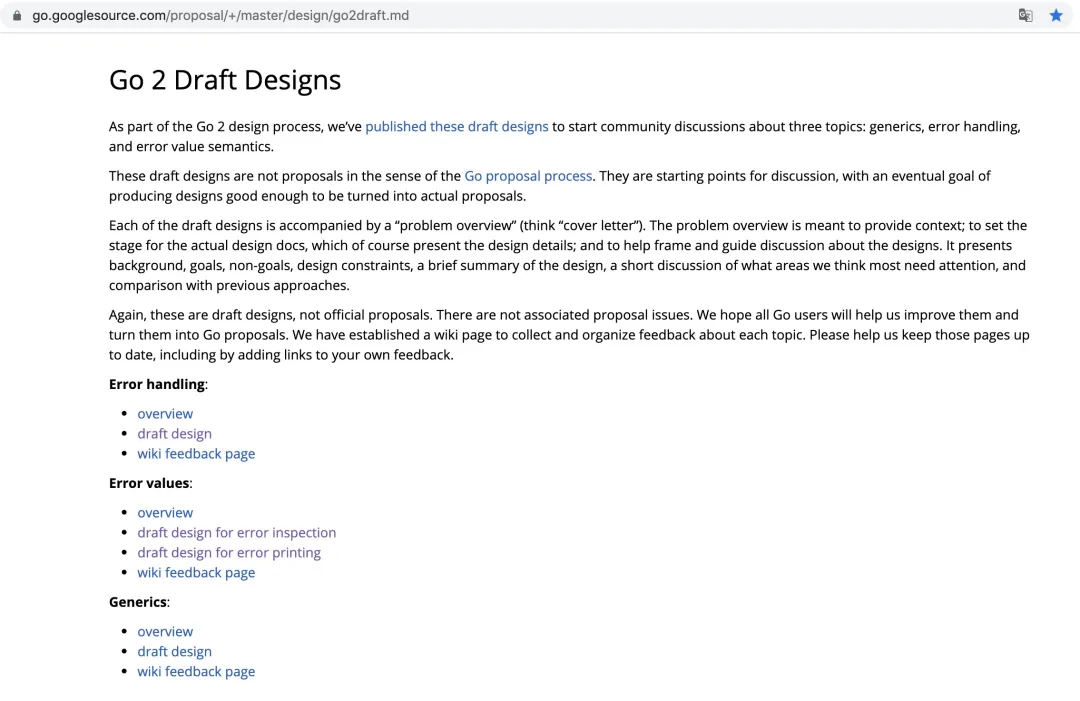Open the "published these draft designs" link
This screenshot has height=701, width=1080.
pos(456,127)
